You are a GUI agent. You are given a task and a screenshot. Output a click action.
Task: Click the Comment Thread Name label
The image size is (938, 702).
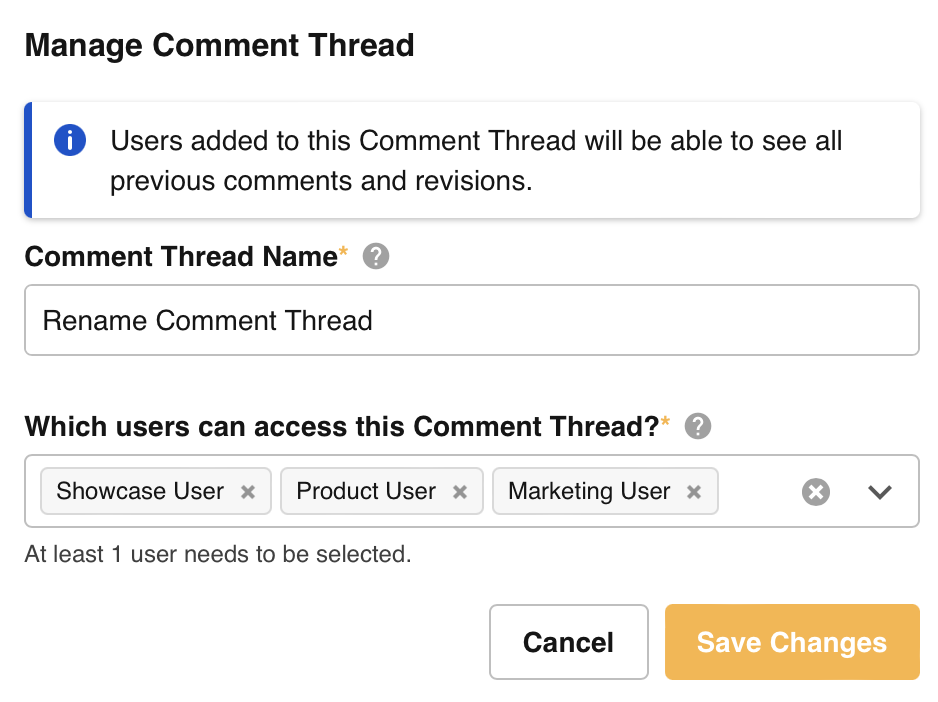click(x=181, y=257)
